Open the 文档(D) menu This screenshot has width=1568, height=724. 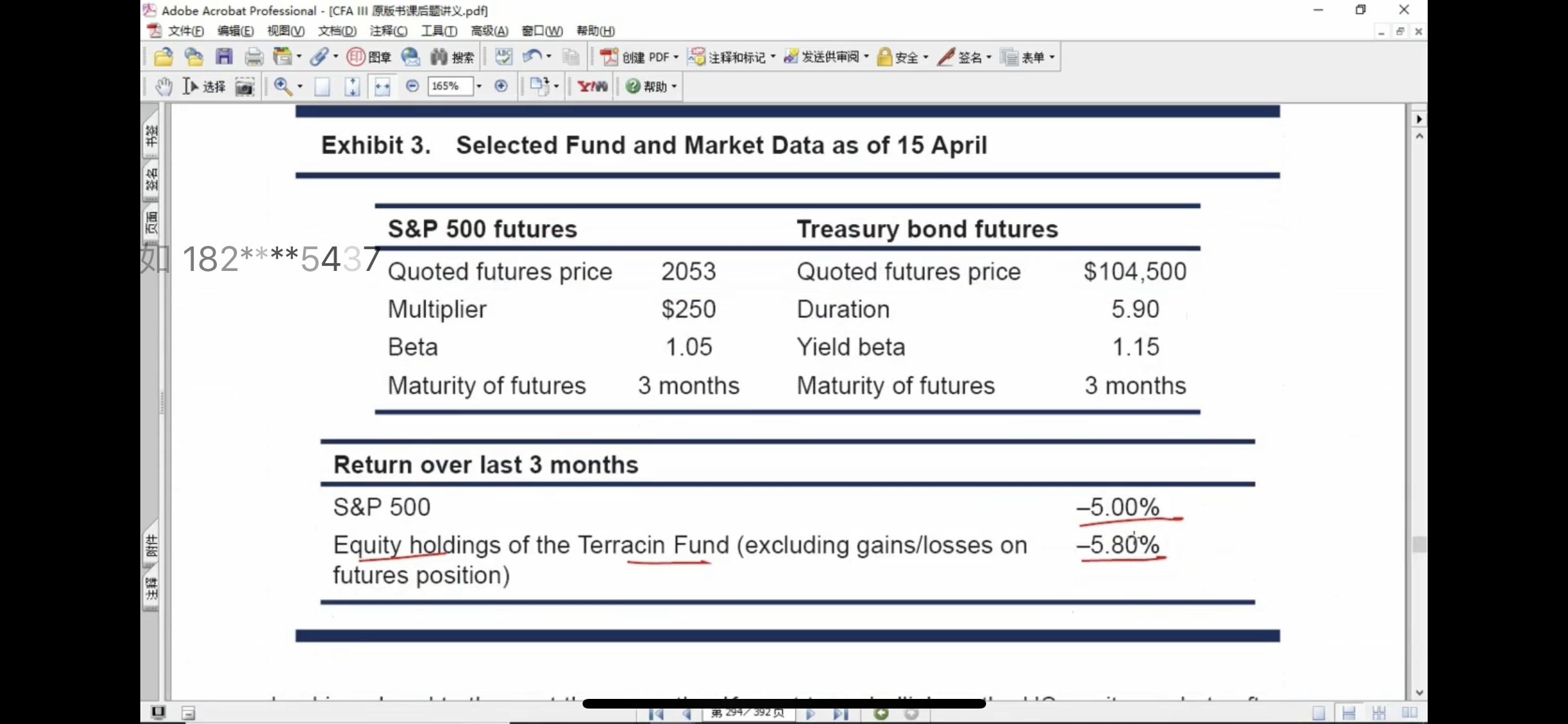click(337, 31)
